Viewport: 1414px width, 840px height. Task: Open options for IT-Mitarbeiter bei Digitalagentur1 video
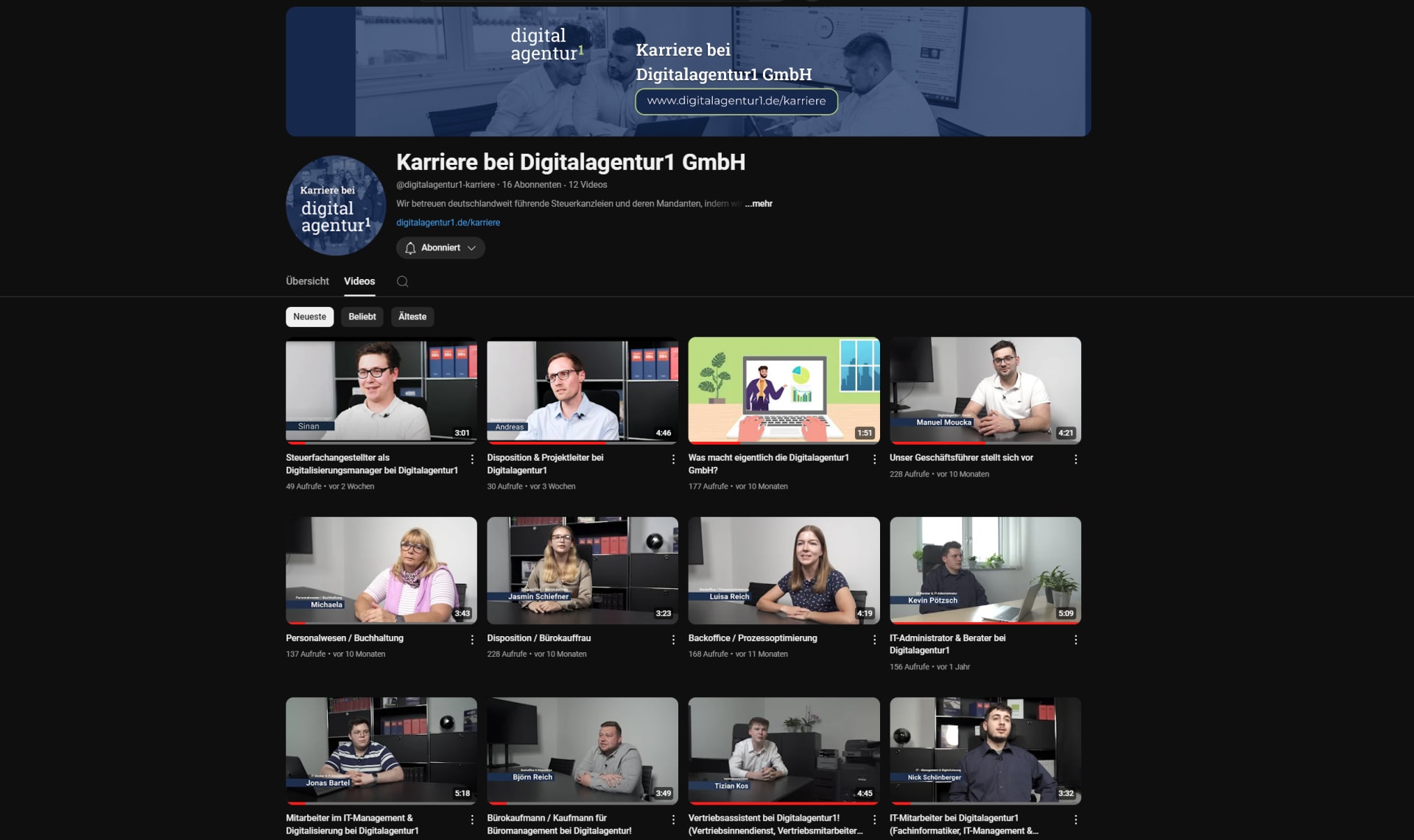[1075, 819]
